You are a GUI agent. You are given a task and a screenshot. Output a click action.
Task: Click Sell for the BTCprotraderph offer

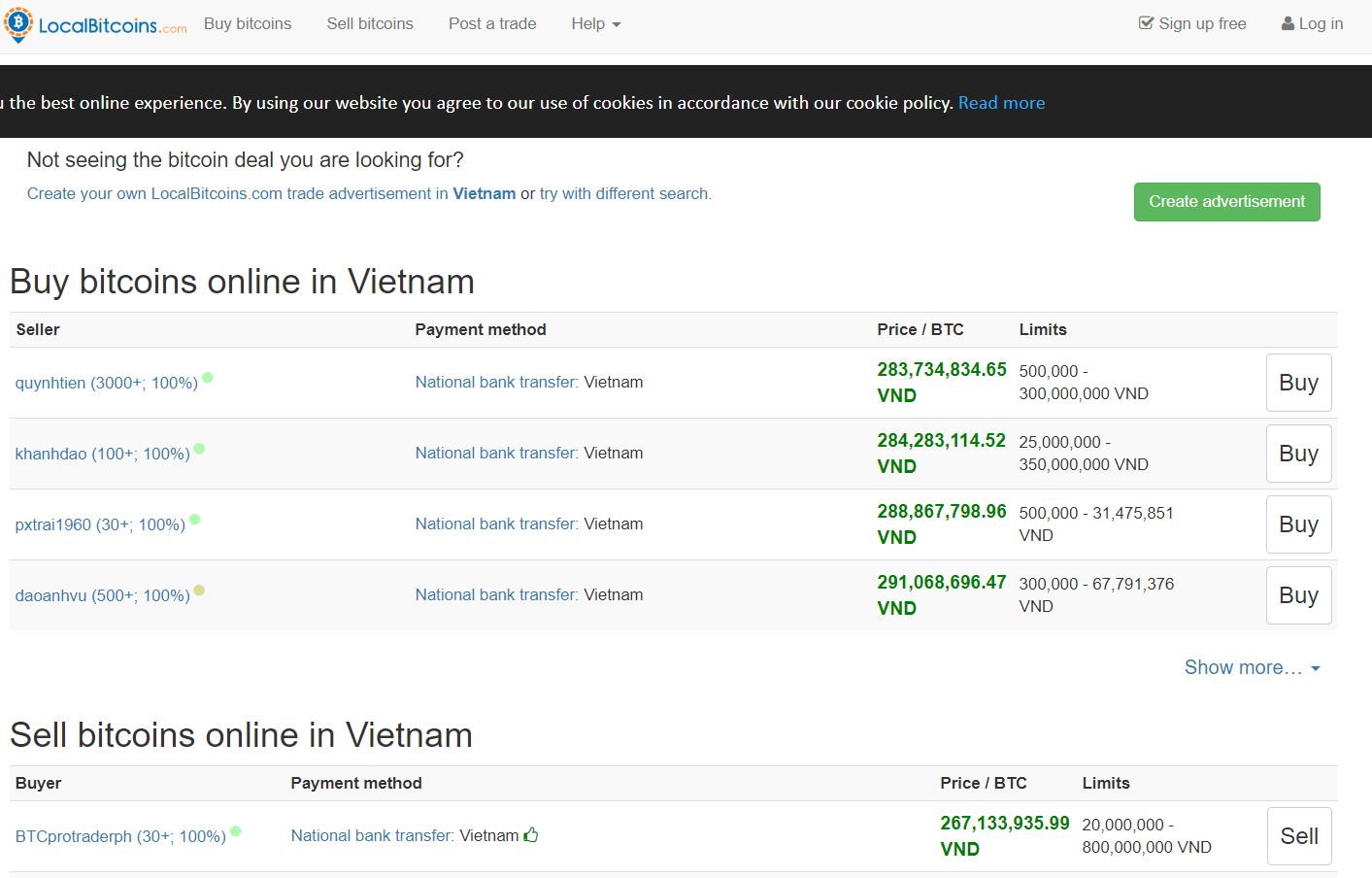pos(1299,836)
